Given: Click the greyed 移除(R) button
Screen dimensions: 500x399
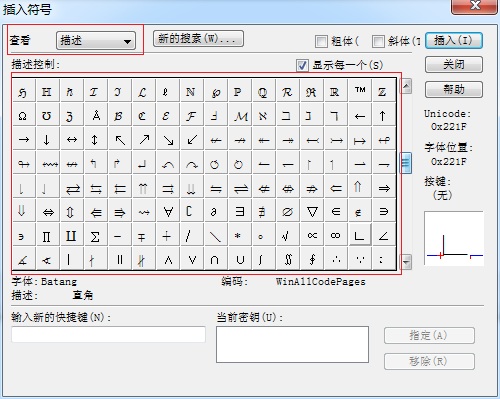Looking at the screenshot, I should (429, 361).
